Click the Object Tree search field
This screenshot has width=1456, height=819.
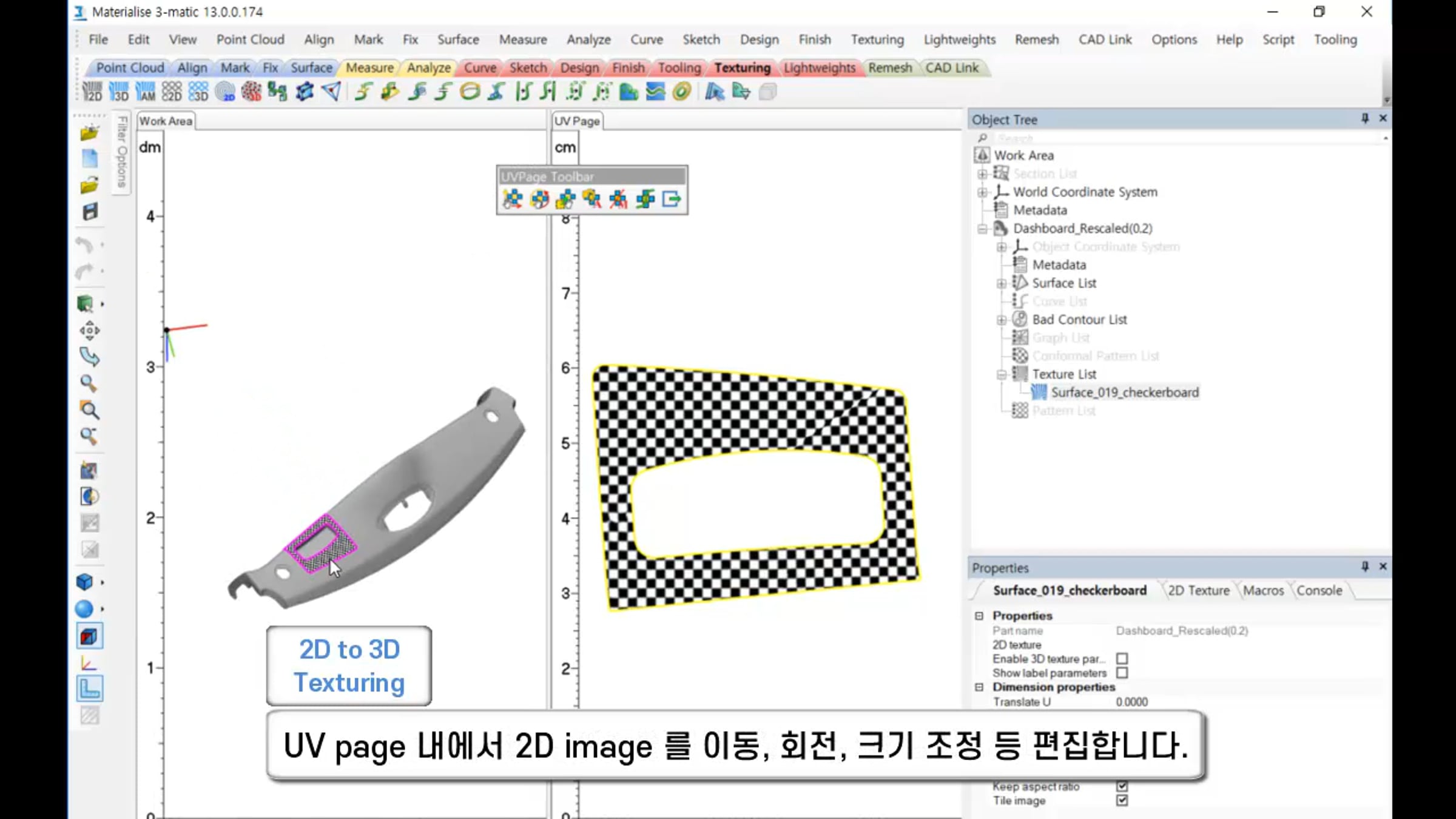tap(1183, 138)
